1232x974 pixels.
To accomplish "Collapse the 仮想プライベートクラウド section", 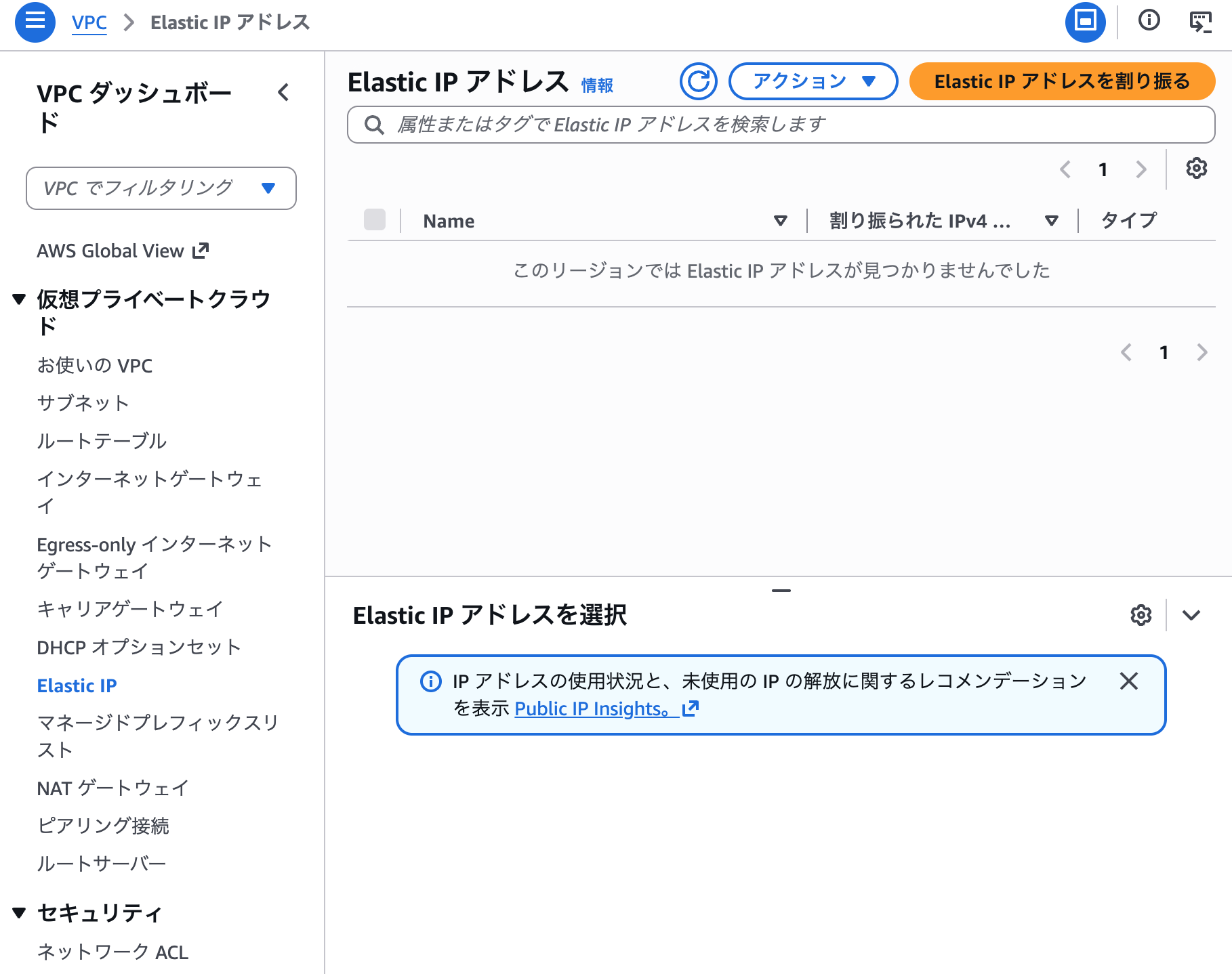I will (19, 299).
